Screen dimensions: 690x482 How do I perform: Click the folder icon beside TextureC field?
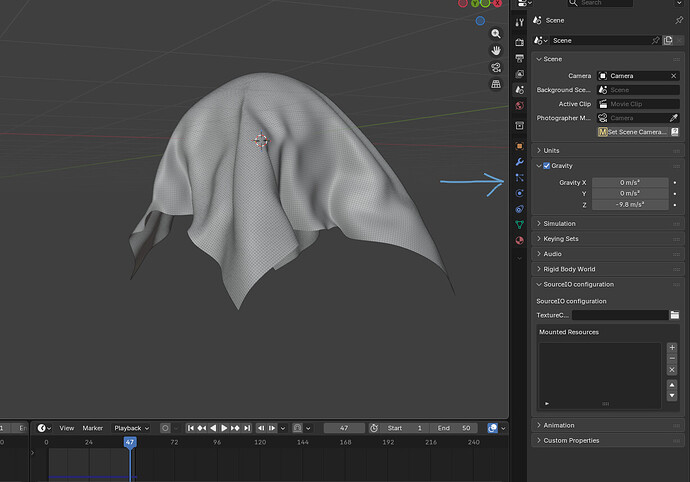[675, 315]
